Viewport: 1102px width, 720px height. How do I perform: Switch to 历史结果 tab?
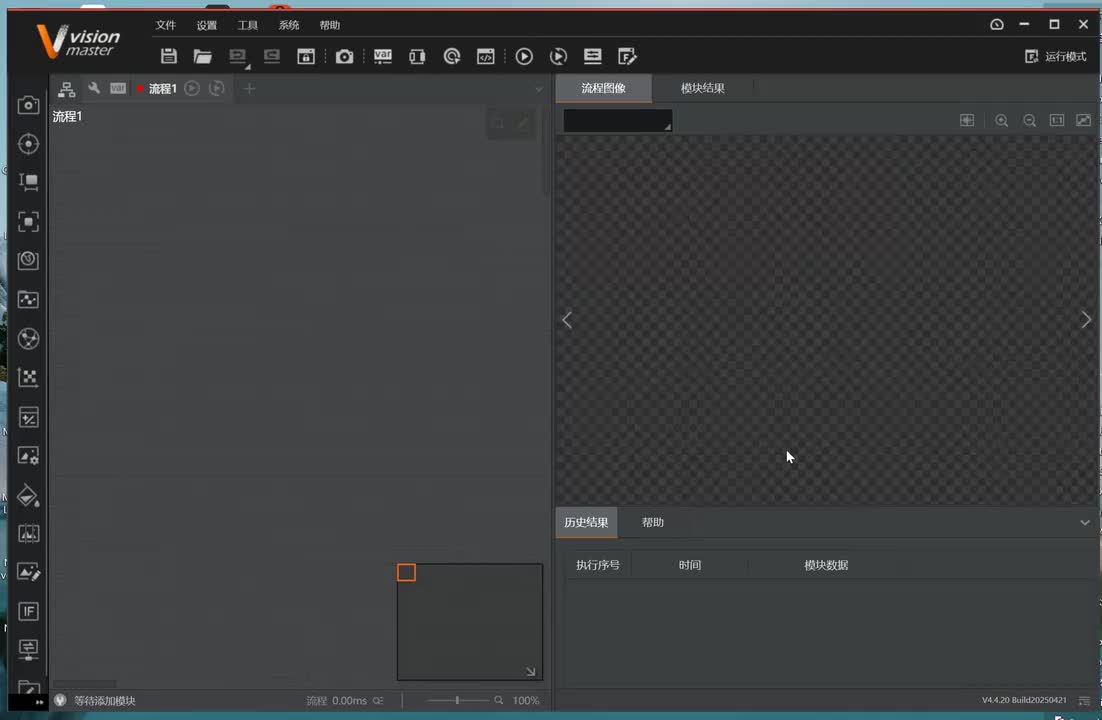pyautogui.click(x=586, y=522)
